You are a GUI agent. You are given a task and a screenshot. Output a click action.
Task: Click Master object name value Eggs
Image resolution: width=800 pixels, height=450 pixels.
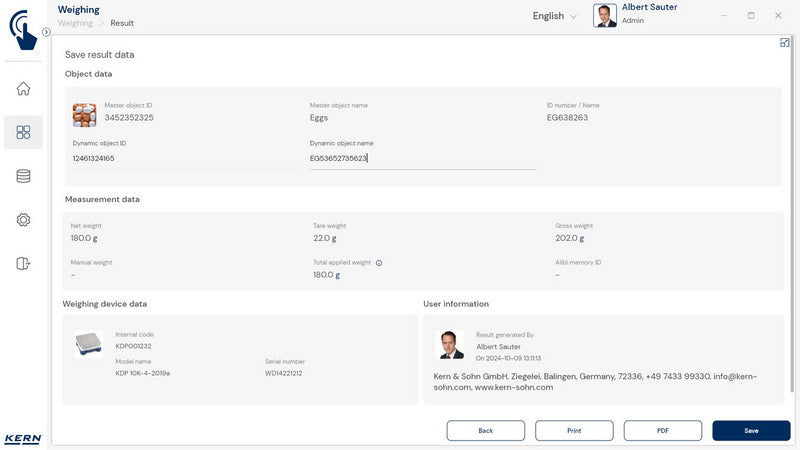click(319, 118)
